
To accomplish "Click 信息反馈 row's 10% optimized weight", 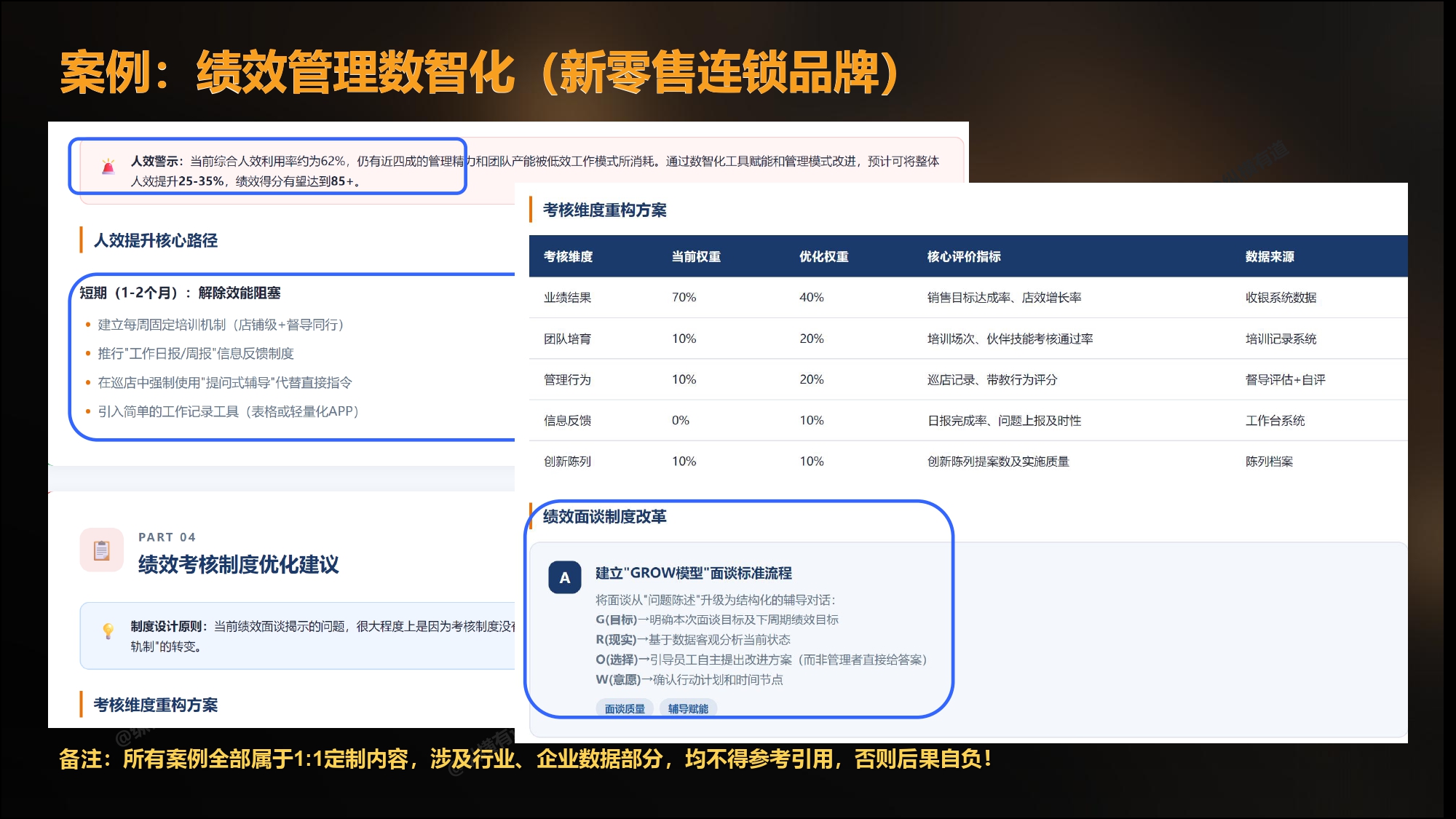I will coord(812,420).
